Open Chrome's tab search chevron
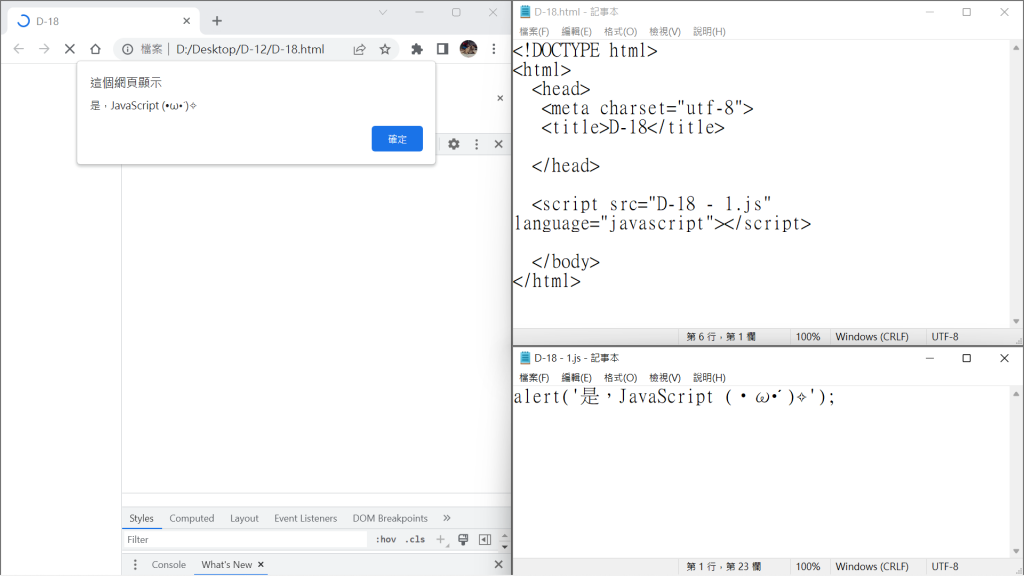This screenshot has height=576, width=1024. tap(383, 12)
